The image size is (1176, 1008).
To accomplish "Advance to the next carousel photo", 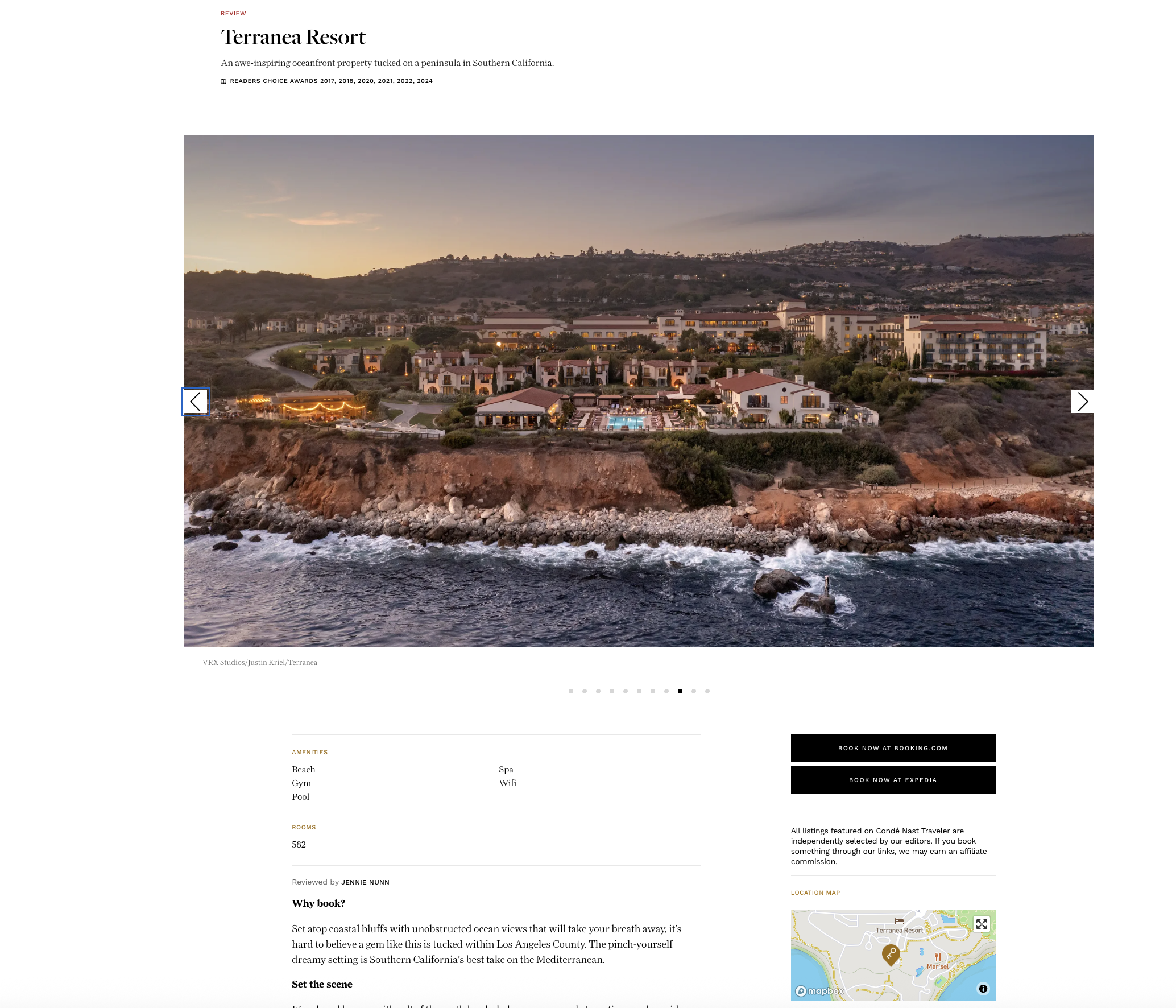I will tap(1082, 402).
